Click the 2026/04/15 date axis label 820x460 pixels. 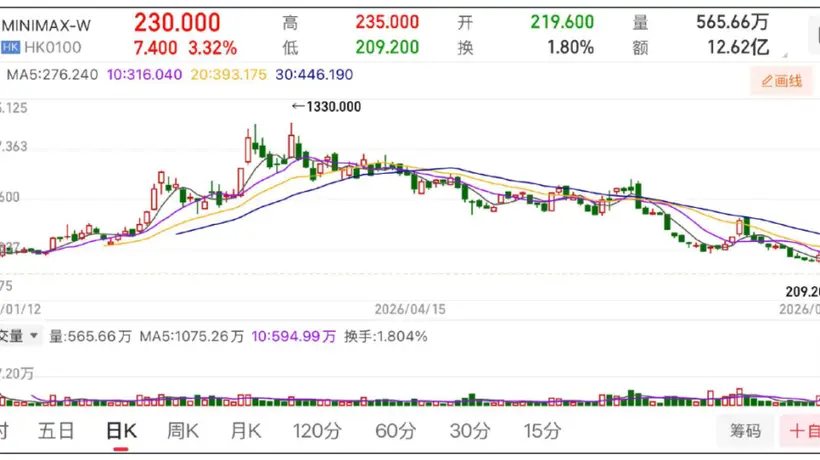point(410,309)
